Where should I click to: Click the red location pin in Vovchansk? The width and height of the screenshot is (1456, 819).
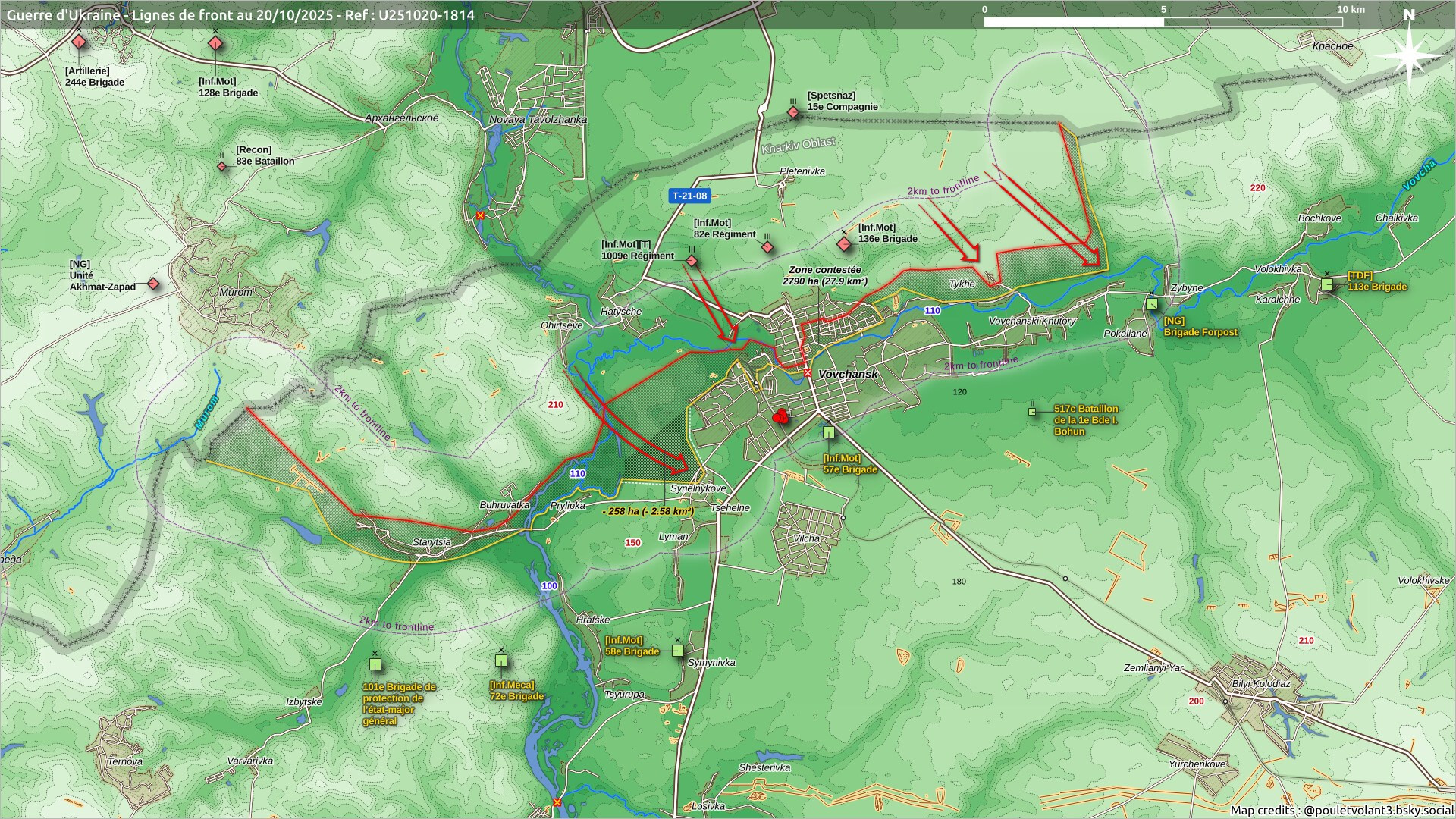pos(780,416)
